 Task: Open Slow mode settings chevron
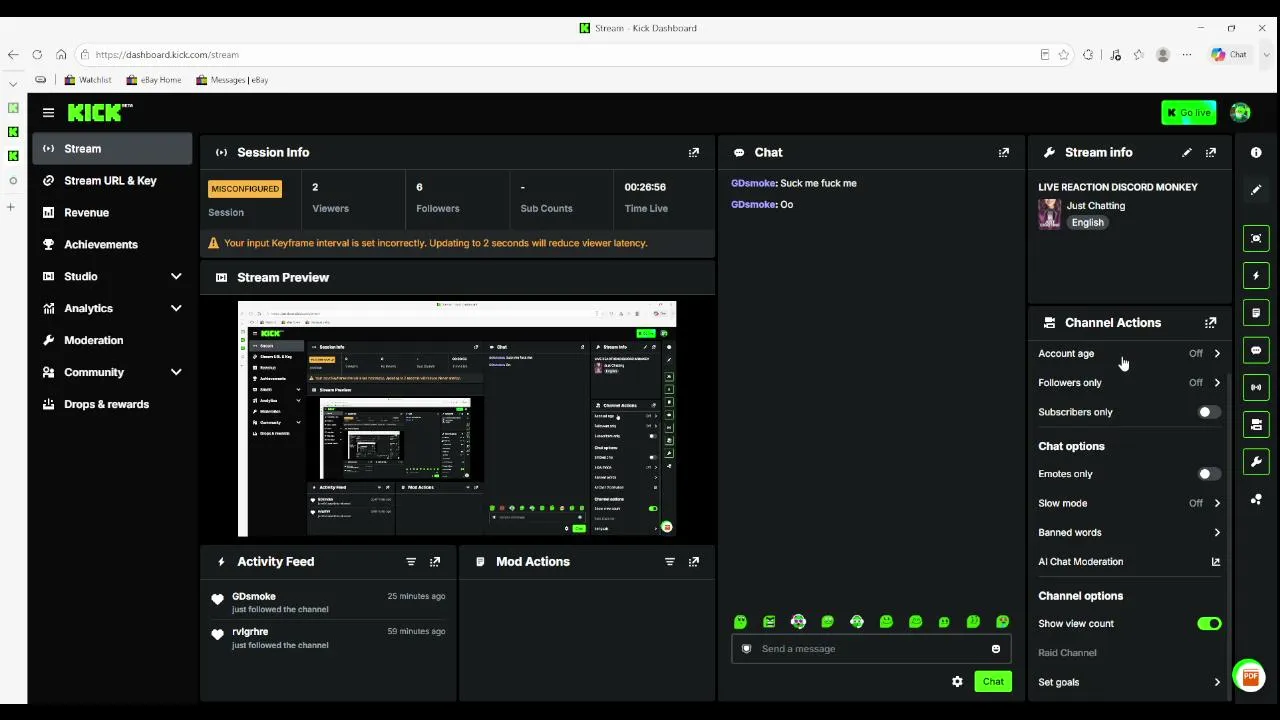click(x=1217, y=503)
